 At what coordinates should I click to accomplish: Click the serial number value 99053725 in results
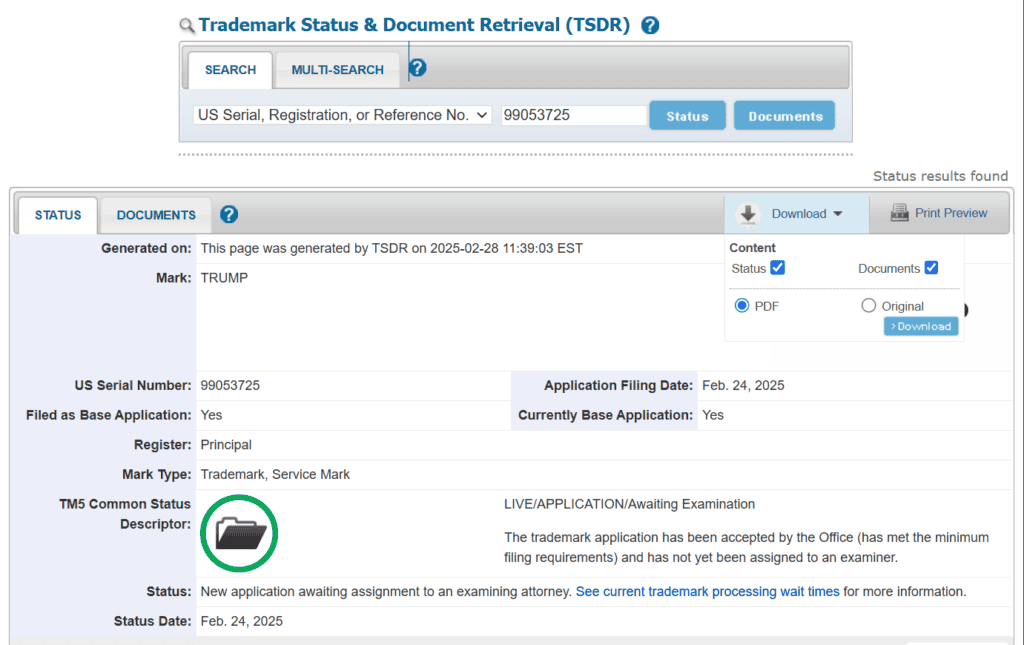click(x=230, y=385)
